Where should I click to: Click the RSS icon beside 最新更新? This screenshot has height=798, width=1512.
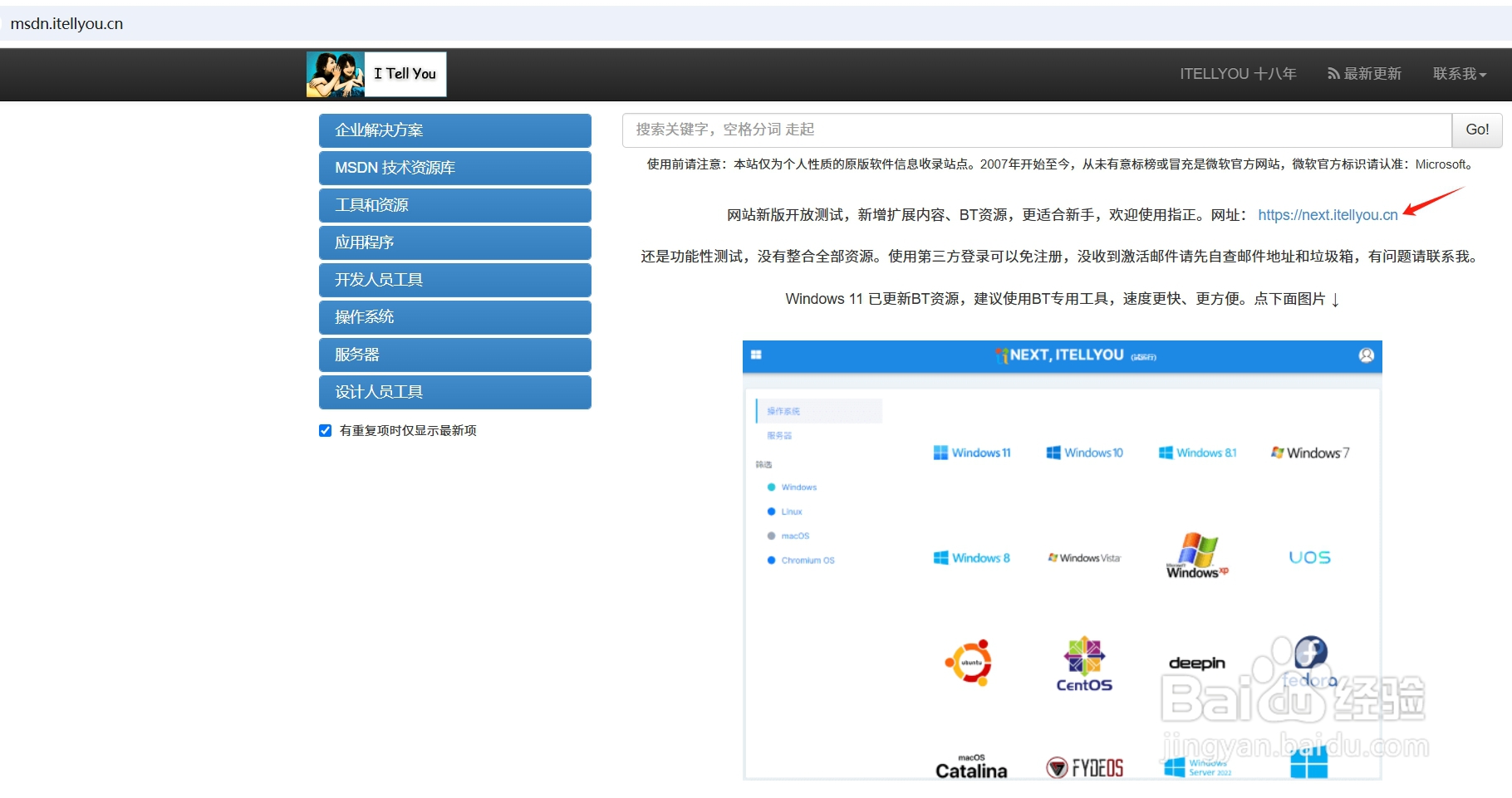1333,74
